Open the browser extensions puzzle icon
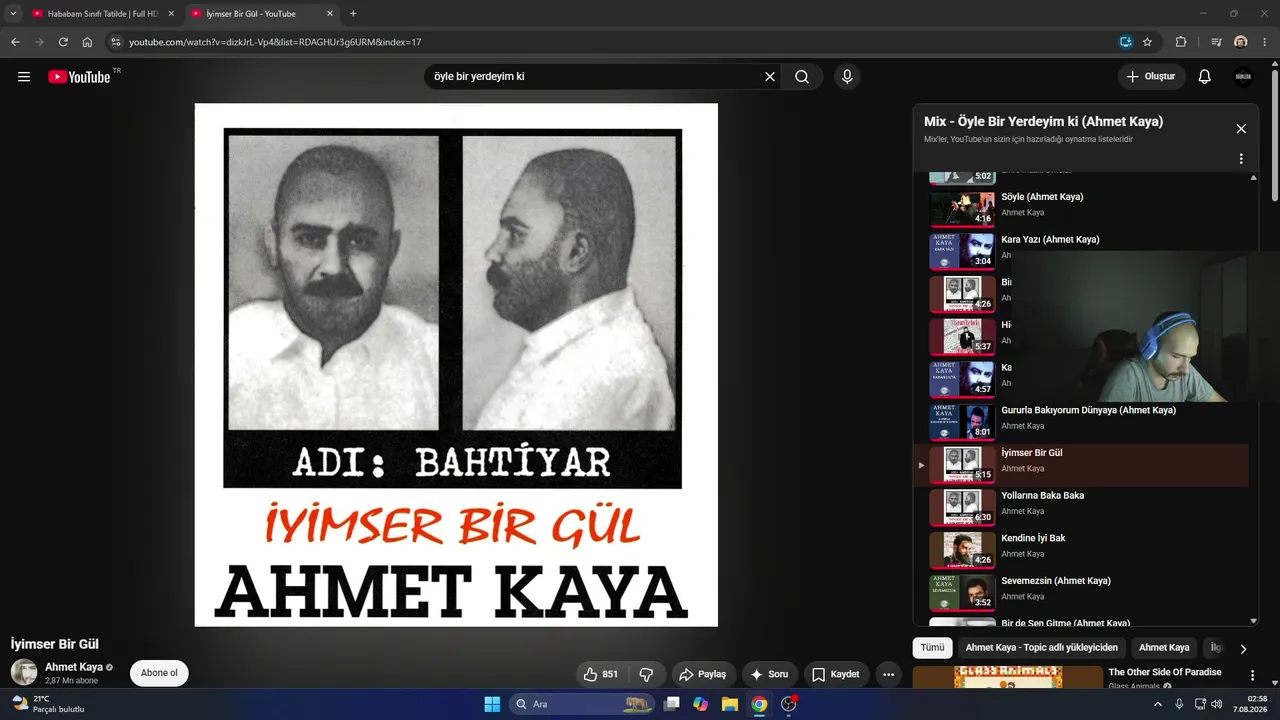The image size is (1280, 720). pyautogui.click(x=1181, y=42)
